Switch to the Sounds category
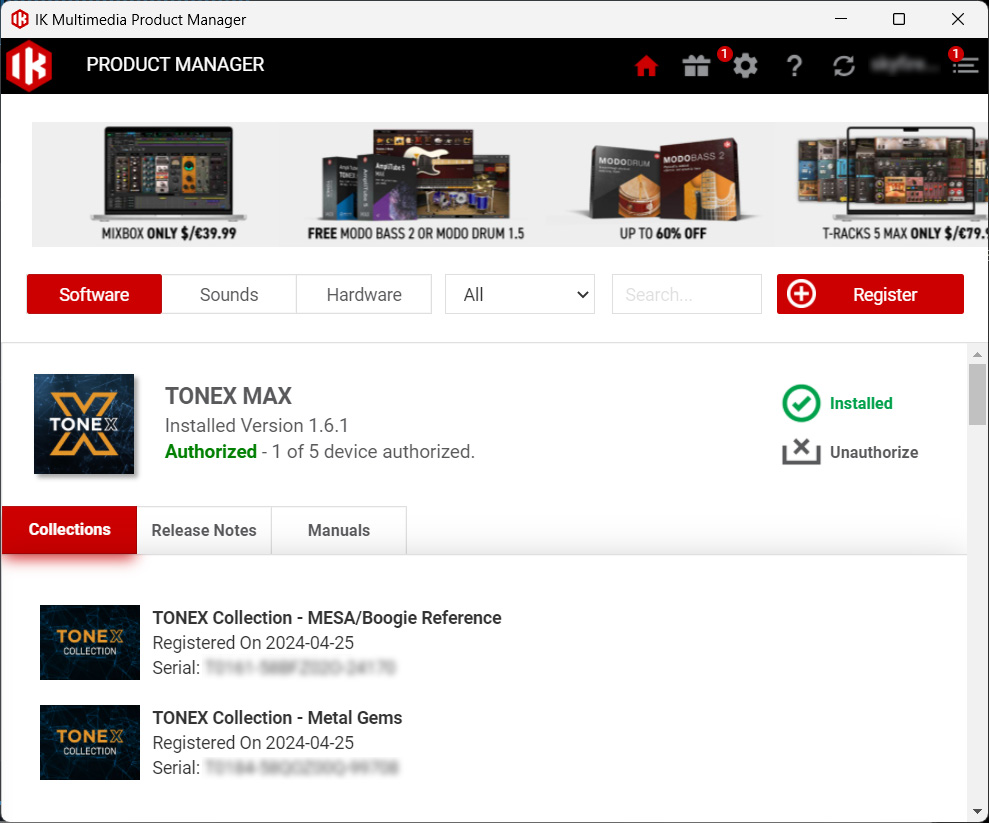Screen dimensions: 989x823 pyautogui.click(x=229, y=294)
